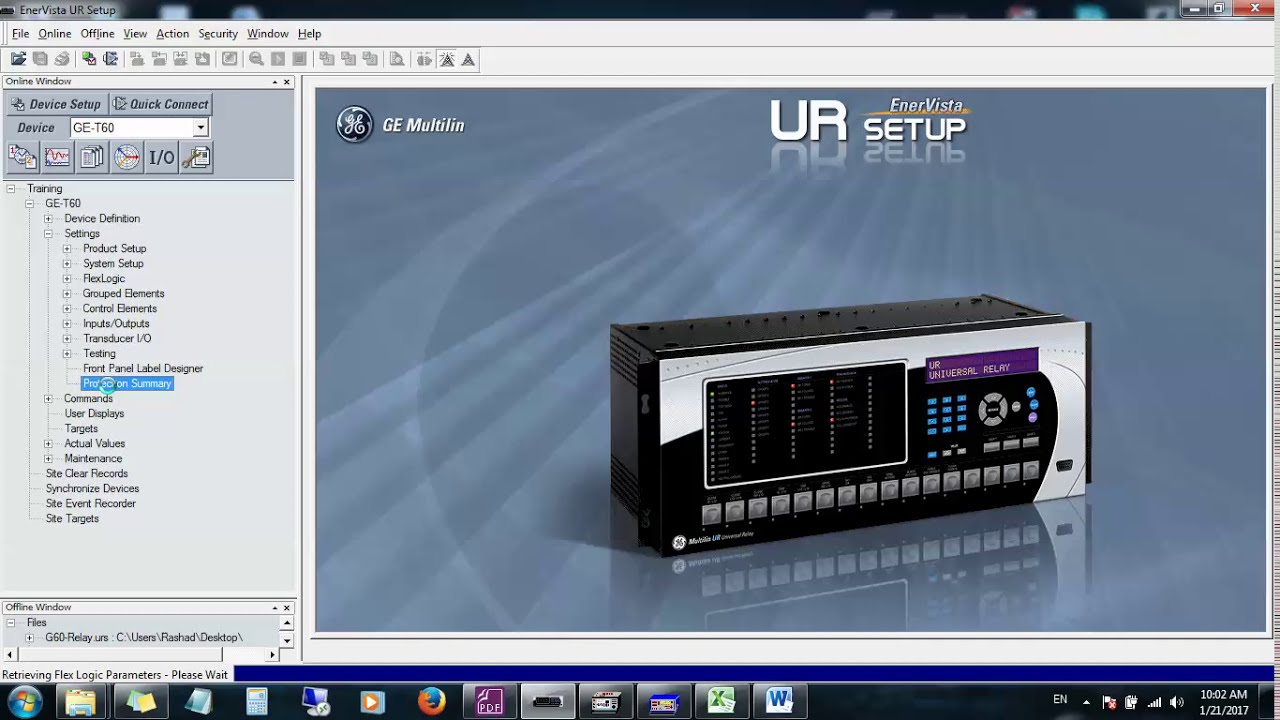
Task: Select Front Panel Label Designer
Action: coord(143,369)
